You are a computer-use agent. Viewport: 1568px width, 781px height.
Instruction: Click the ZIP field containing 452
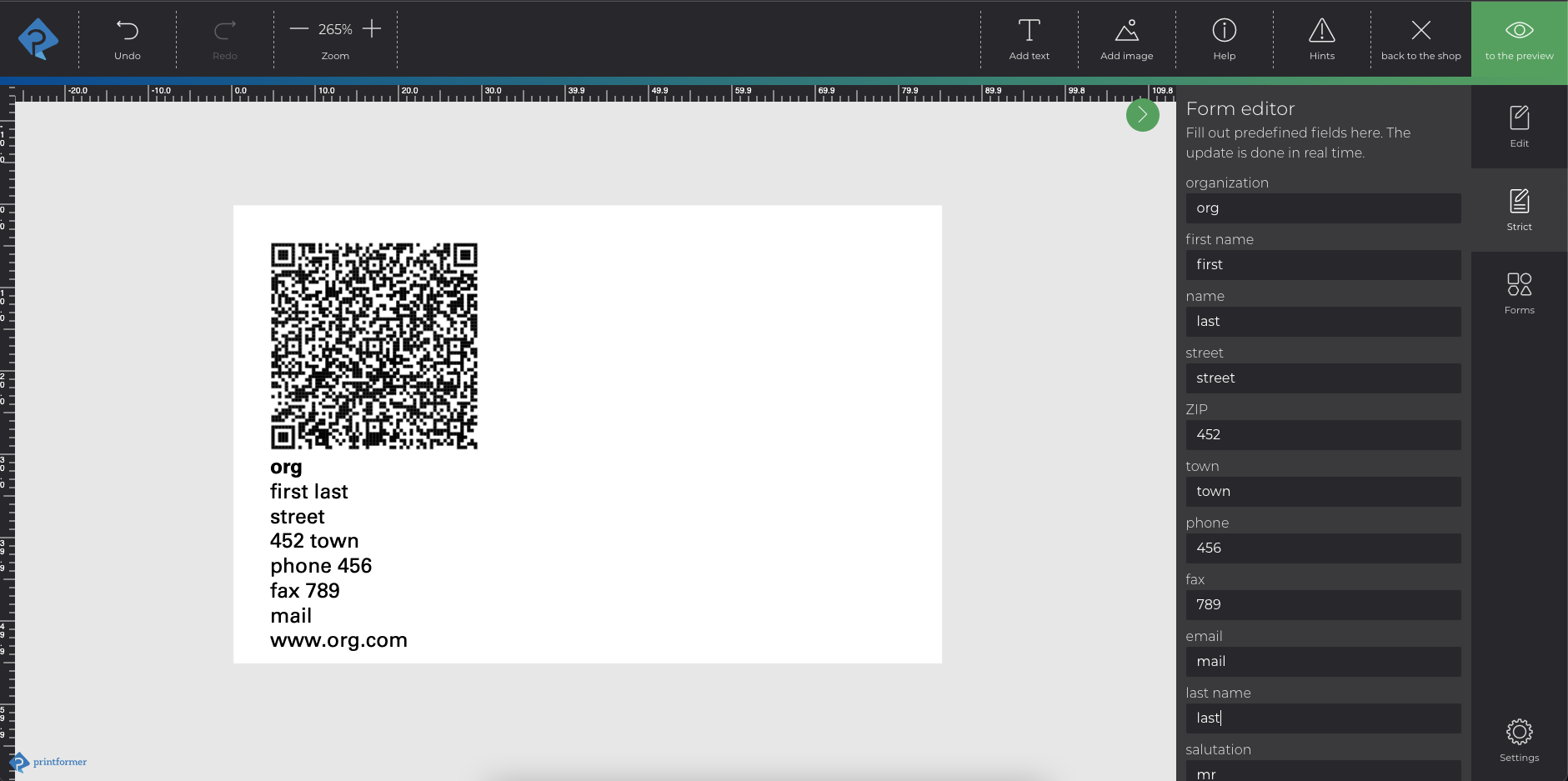point(1322,434)
